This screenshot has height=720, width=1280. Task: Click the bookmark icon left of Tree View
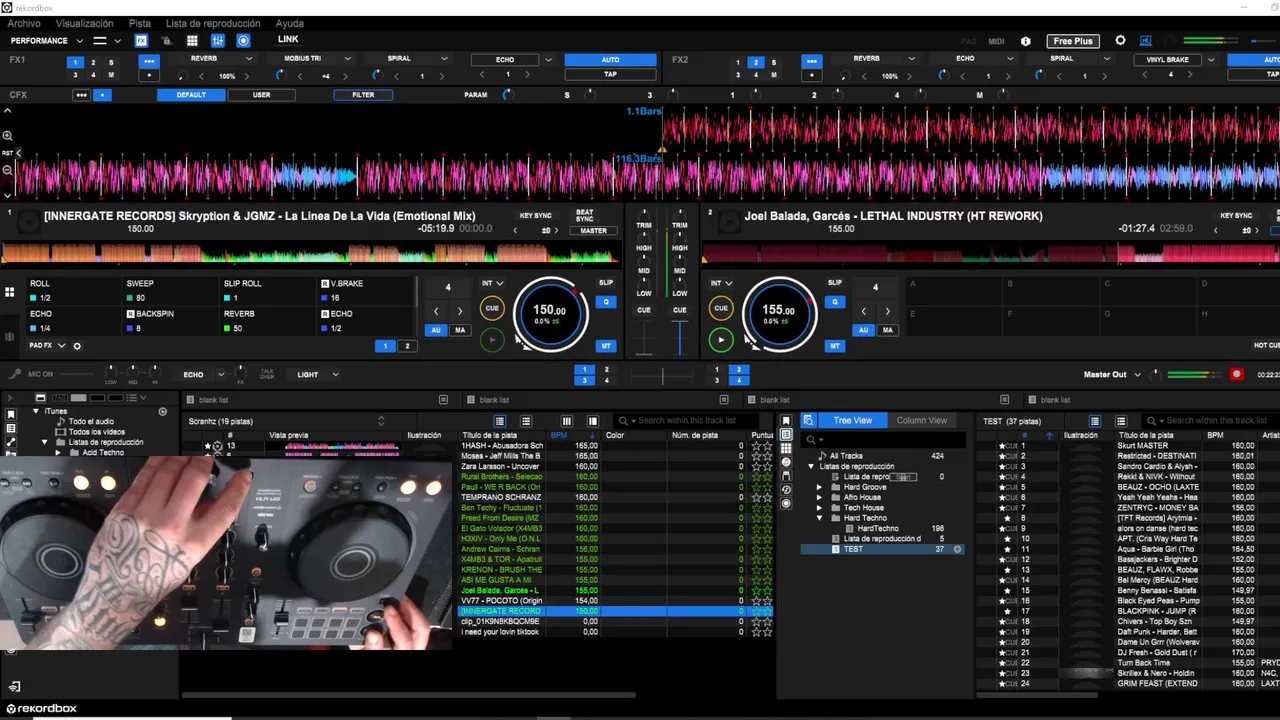(x=786, y=420)
